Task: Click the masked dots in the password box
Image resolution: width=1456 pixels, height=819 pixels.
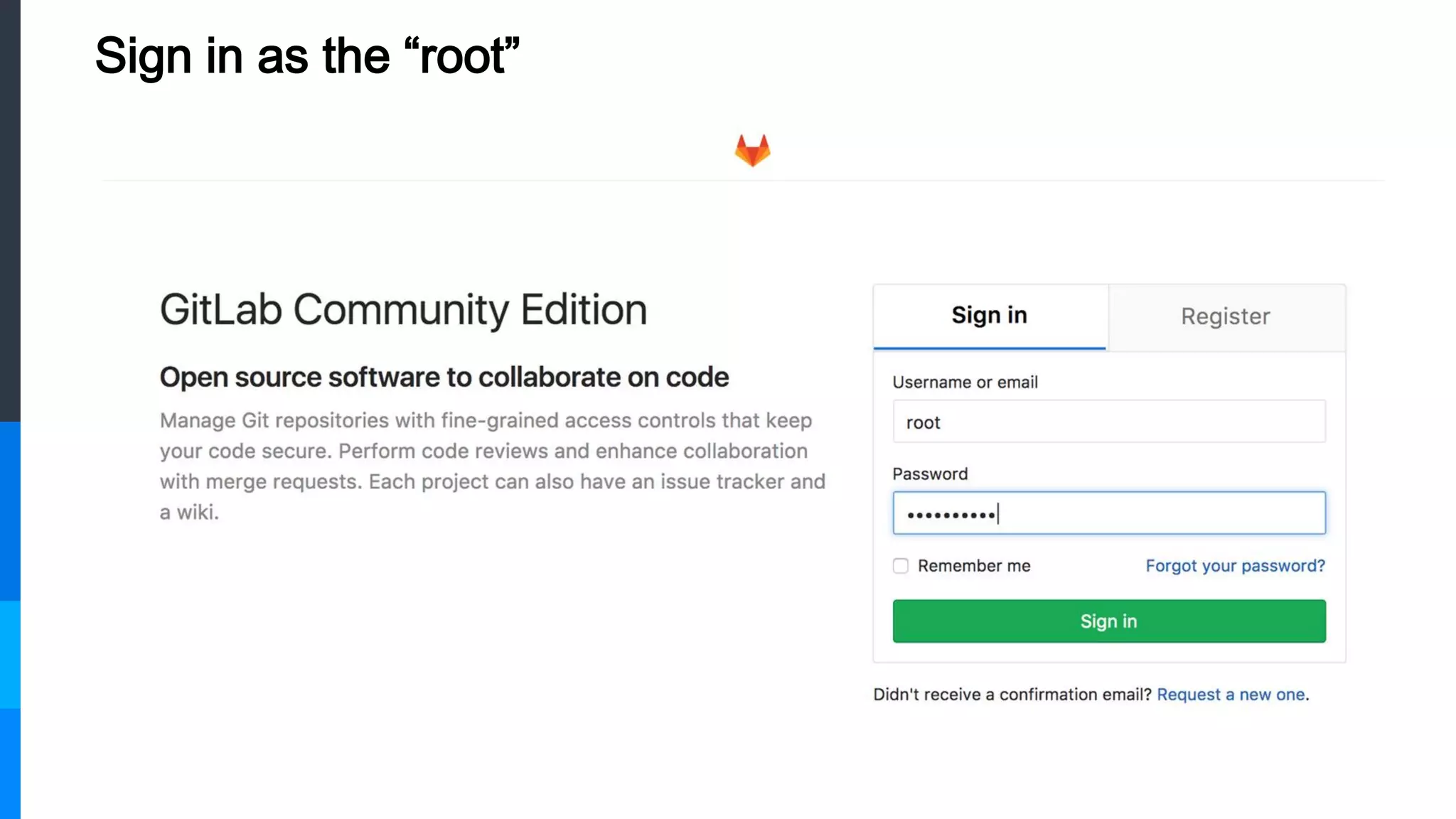Action: click(951, 515)
